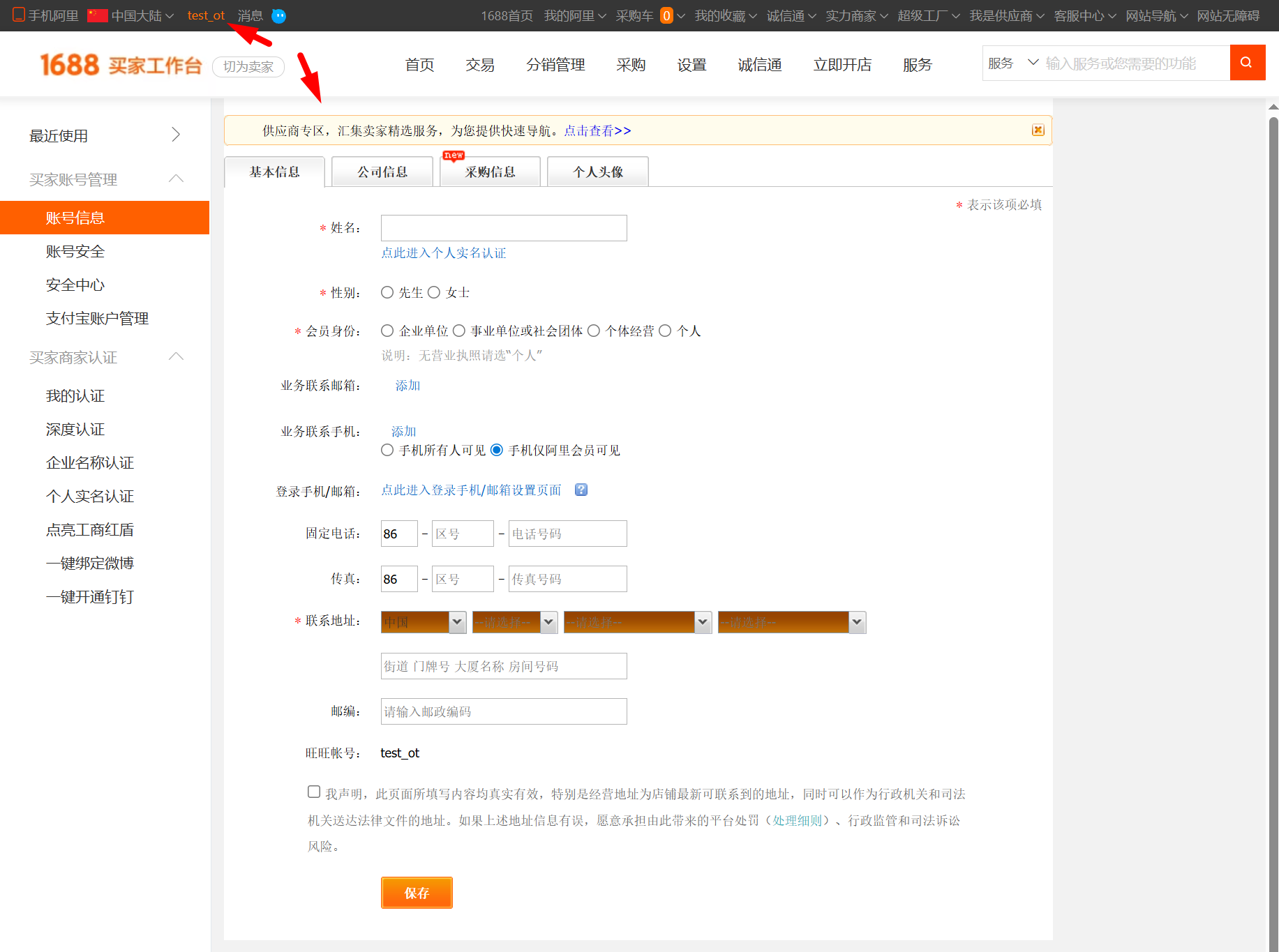This screenshot has height=952, width=1279.
Task: Open the 采购信息 tab
Action: click(x=490, y=172)
